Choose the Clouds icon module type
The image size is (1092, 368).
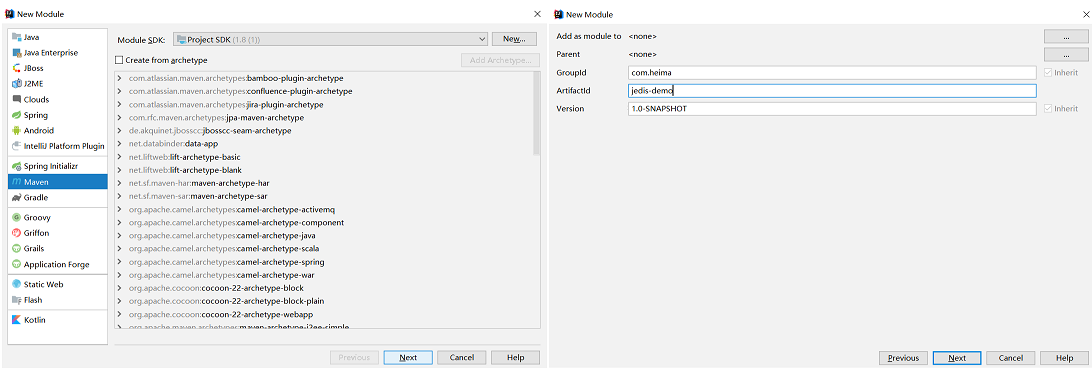coord(17,100)
